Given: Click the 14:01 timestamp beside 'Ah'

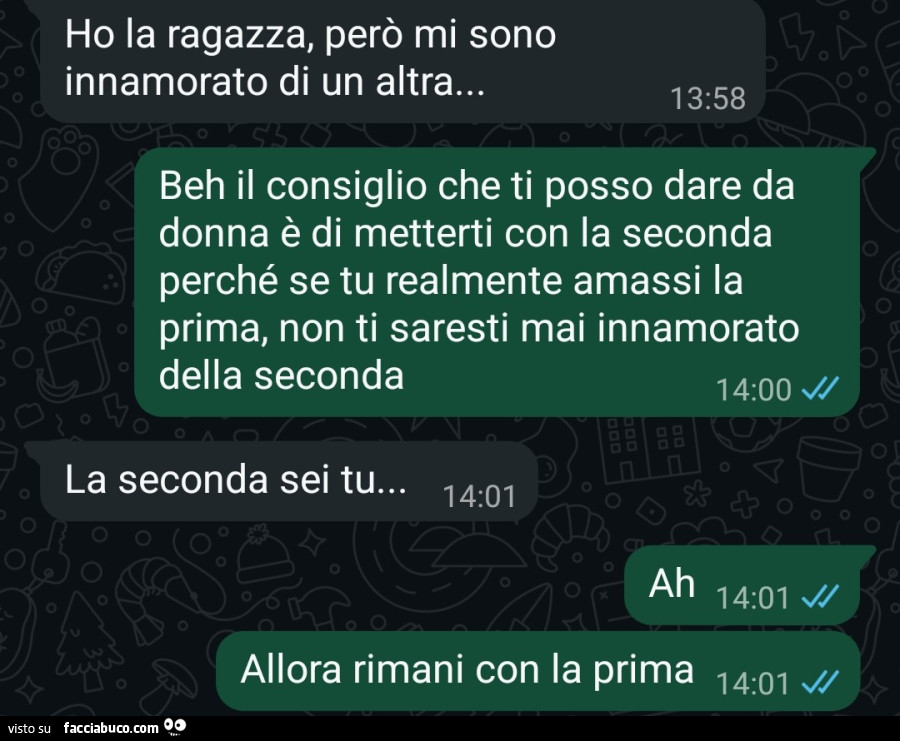Looking at the screenshot, I should click(x=753, y=598).
